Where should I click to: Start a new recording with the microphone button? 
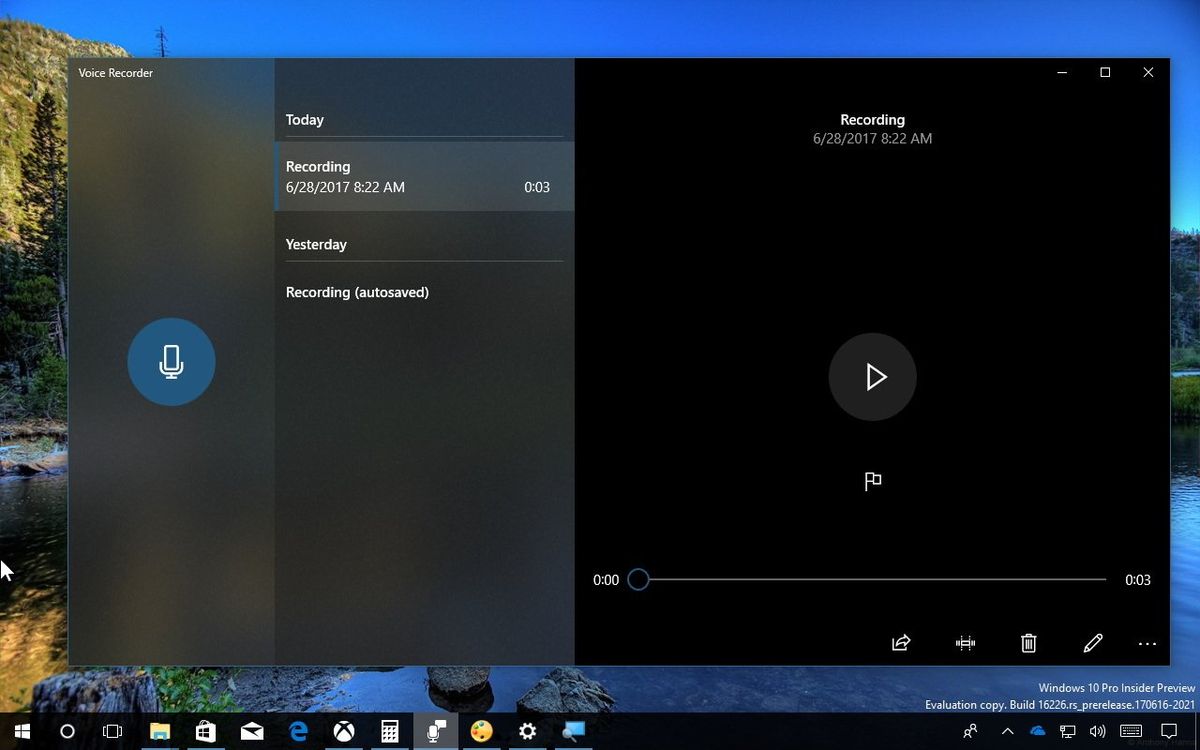[171, 361]
